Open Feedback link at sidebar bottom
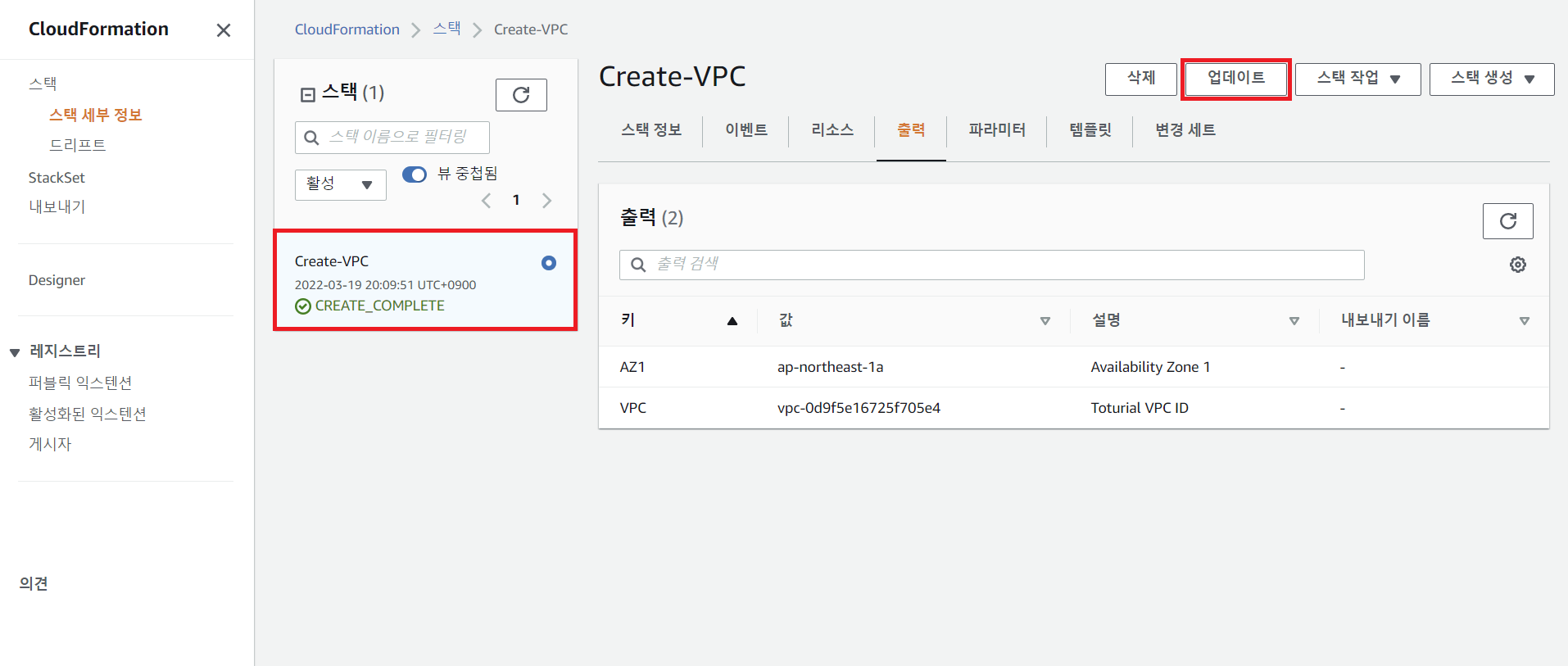1568x666 pixels. [x=34, y=583]
